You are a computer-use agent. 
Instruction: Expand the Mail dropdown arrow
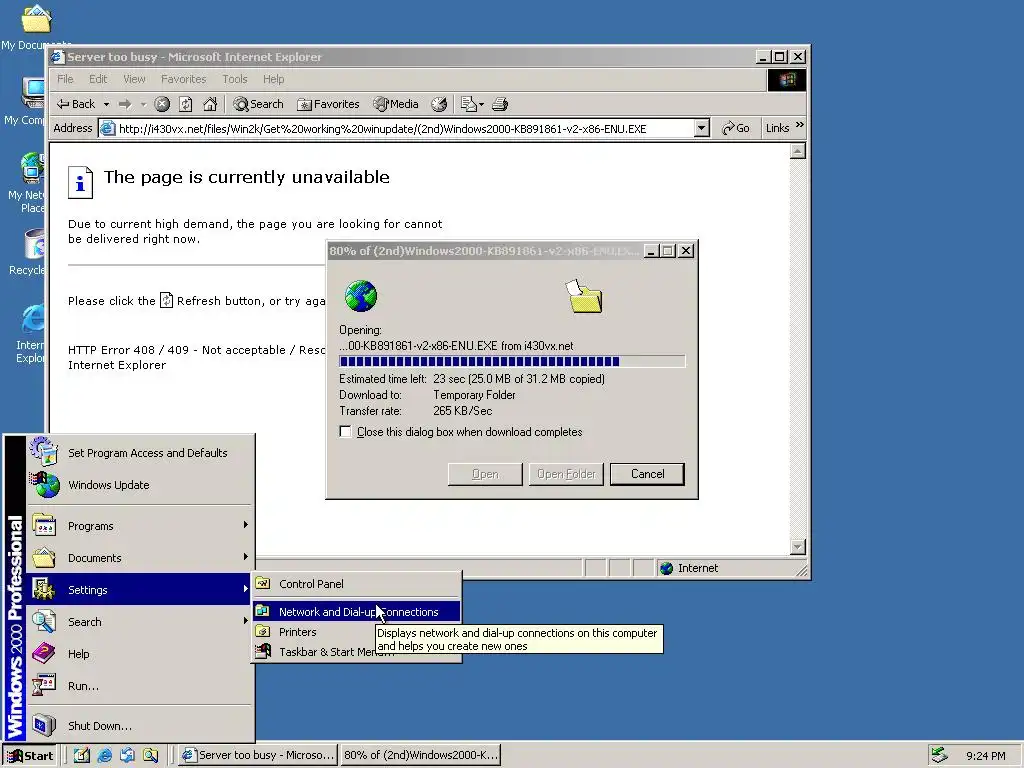tap(481, 104)
